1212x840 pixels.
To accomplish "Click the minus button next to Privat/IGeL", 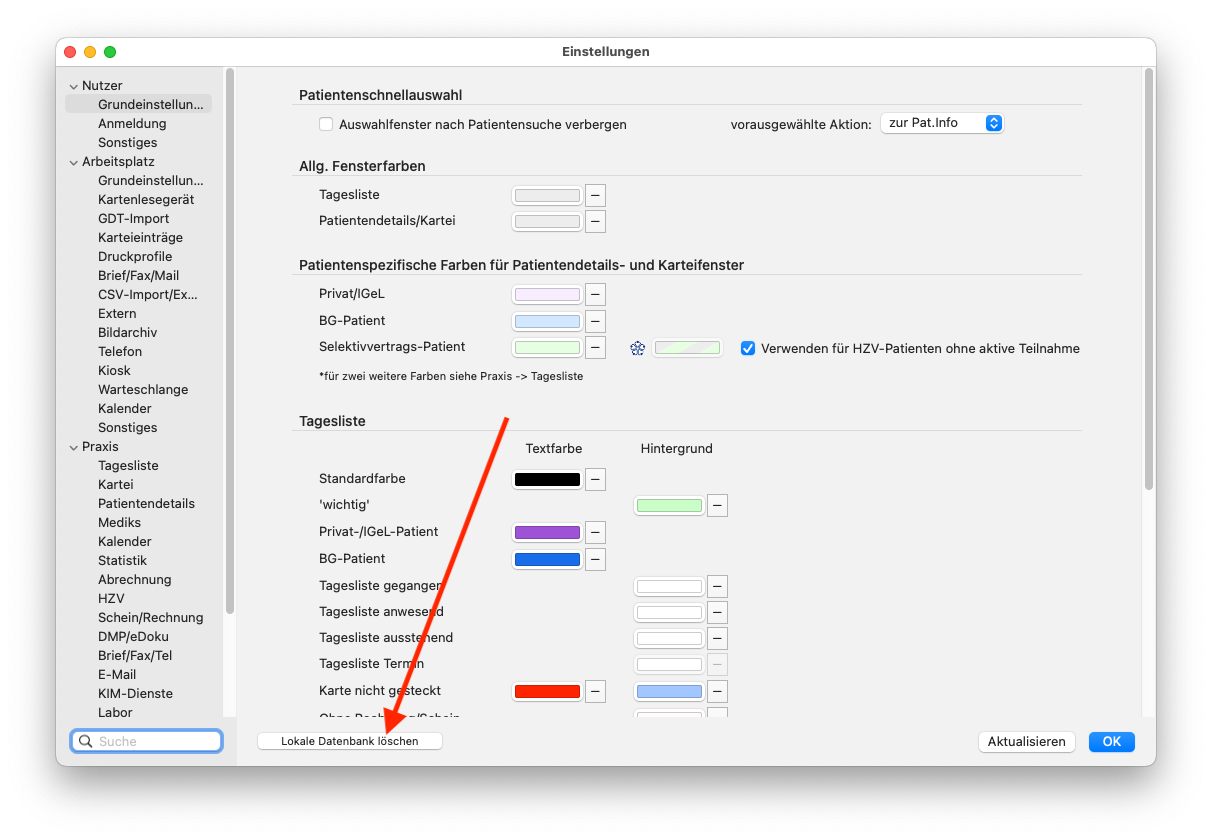I will point(596,295).
